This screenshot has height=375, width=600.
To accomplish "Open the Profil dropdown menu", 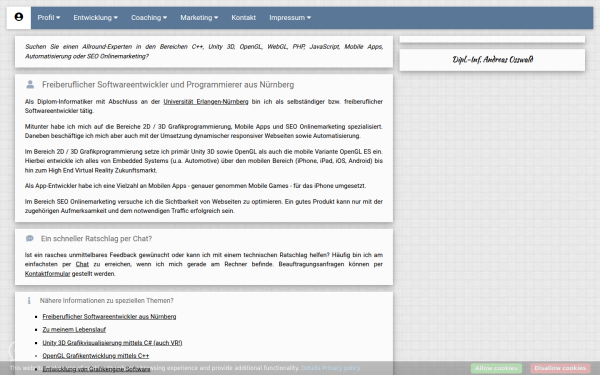I will tap(49, 18).
